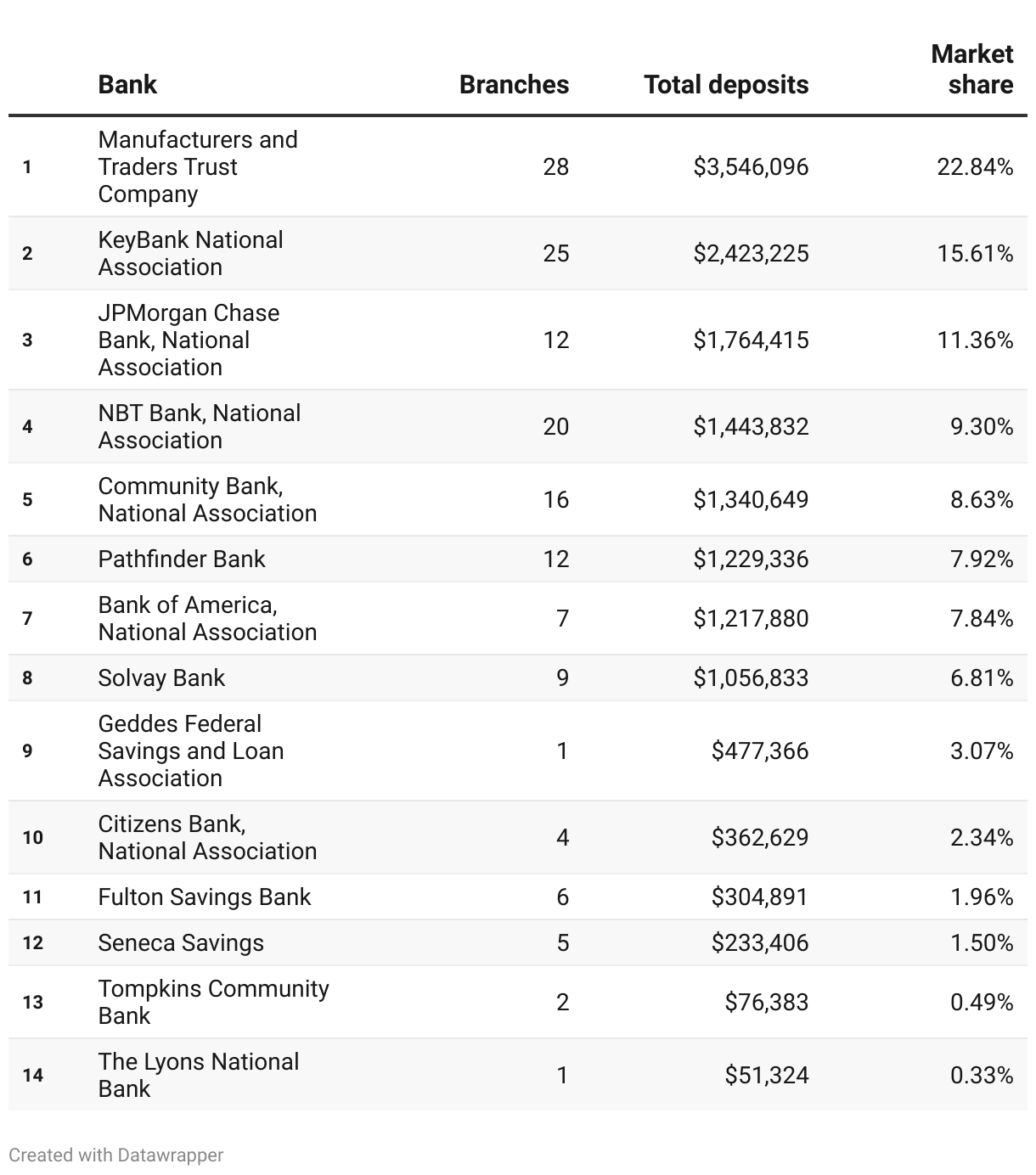Click the Branches column header
The height and width of the screenshot is (1175, 1036).
(514, 85)
